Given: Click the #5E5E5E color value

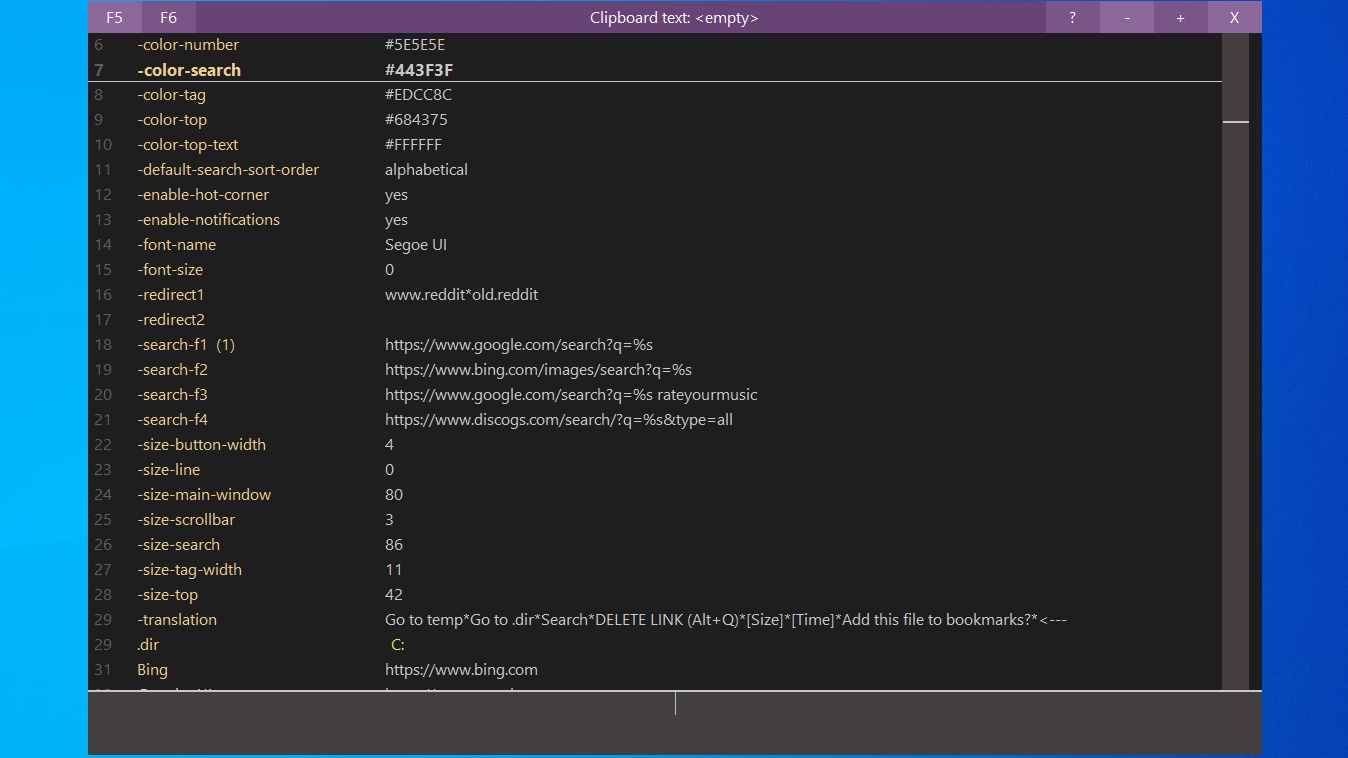Looking at the screenshot, I should (x=415, y=45).
